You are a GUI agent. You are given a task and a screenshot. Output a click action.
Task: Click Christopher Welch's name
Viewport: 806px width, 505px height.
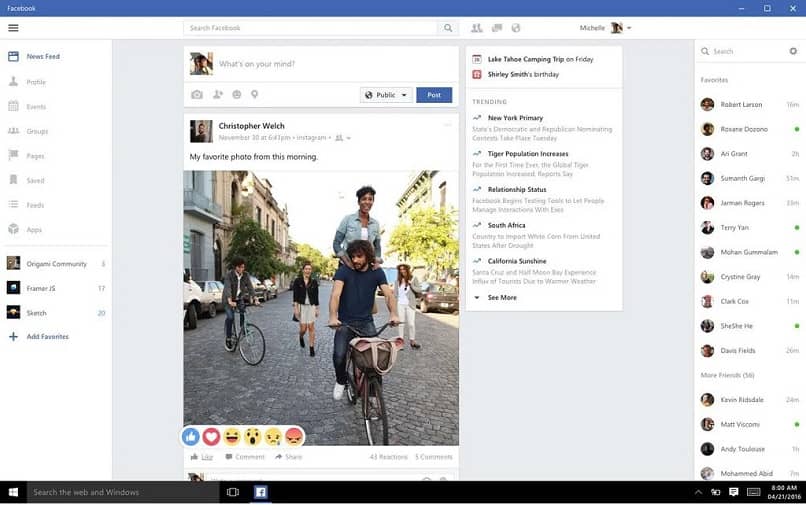tap(251, 126)
